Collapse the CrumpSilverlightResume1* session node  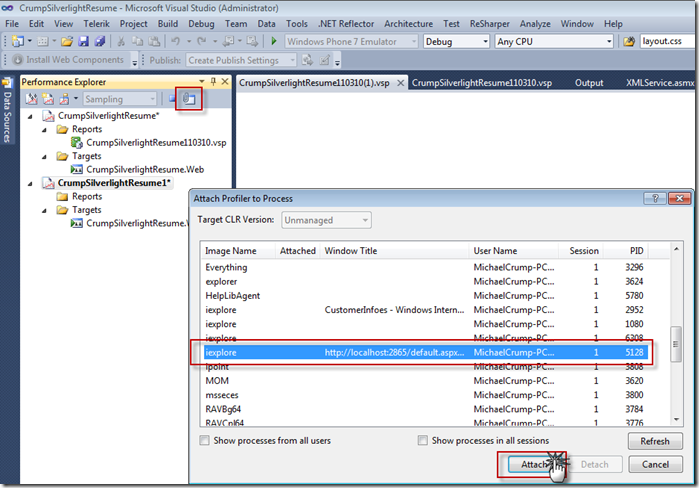(x=30, y=184)
